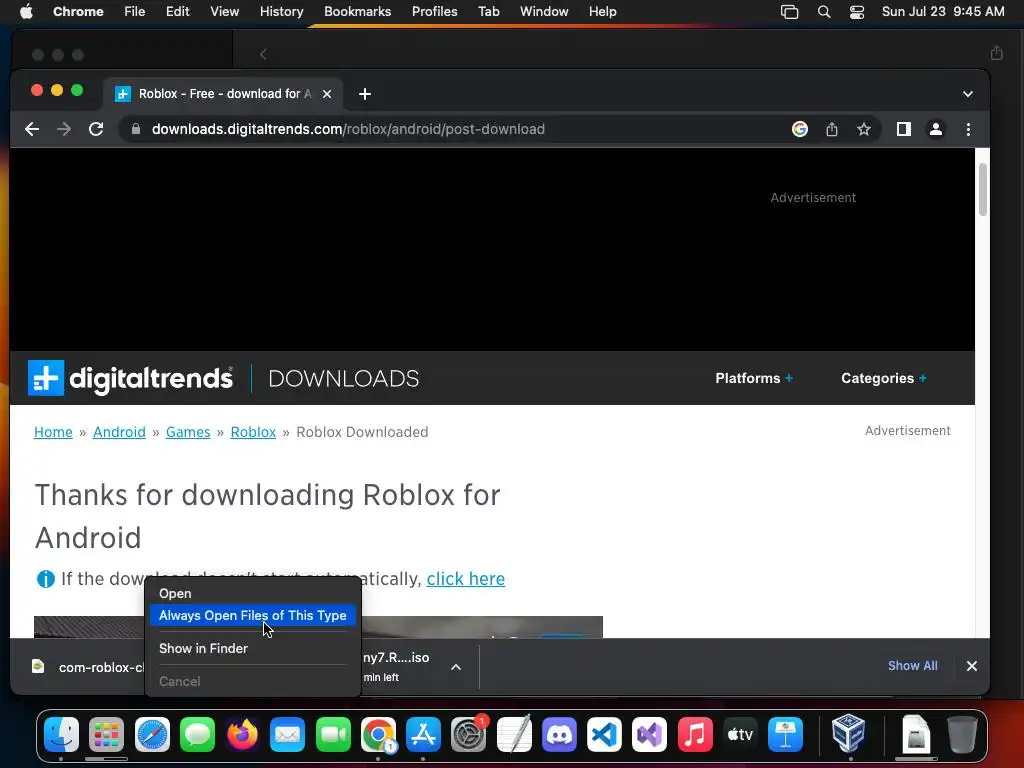Open Control Center in menu bar
Viewport: 1024px width, 768px height.
(857, 12)
